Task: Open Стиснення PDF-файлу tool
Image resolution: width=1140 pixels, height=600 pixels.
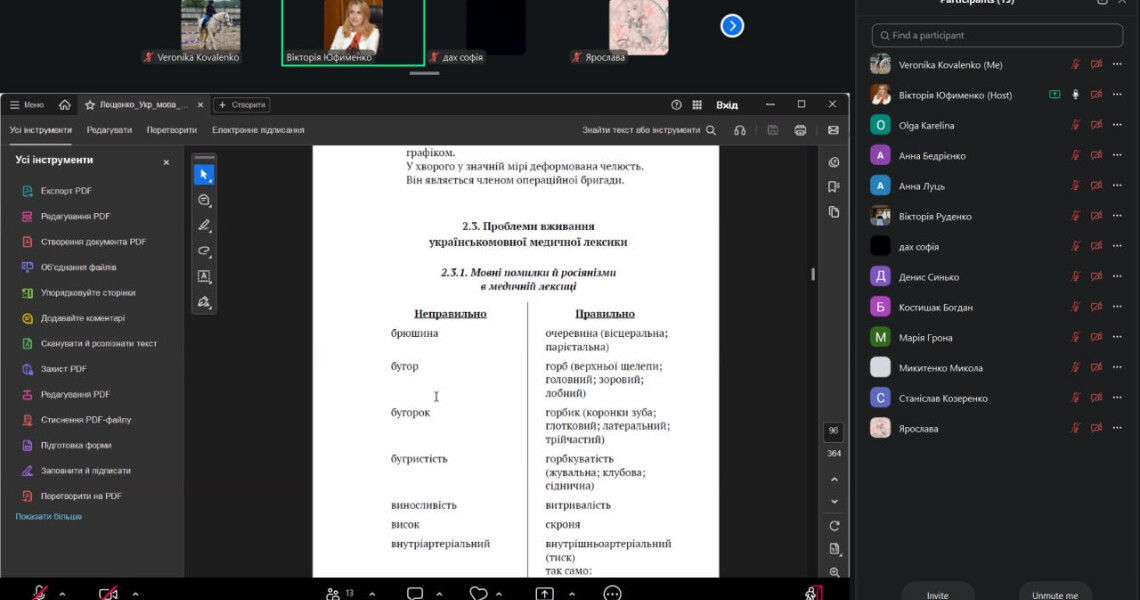Action: (x=86, y=420)
